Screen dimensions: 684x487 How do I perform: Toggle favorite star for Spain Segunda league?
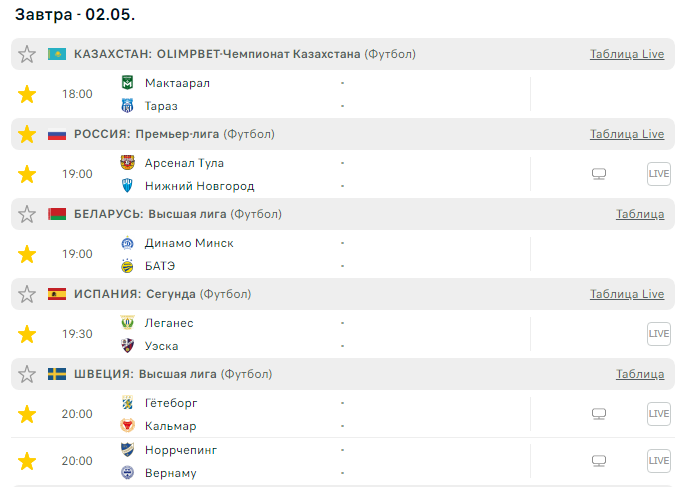[27, 294]
